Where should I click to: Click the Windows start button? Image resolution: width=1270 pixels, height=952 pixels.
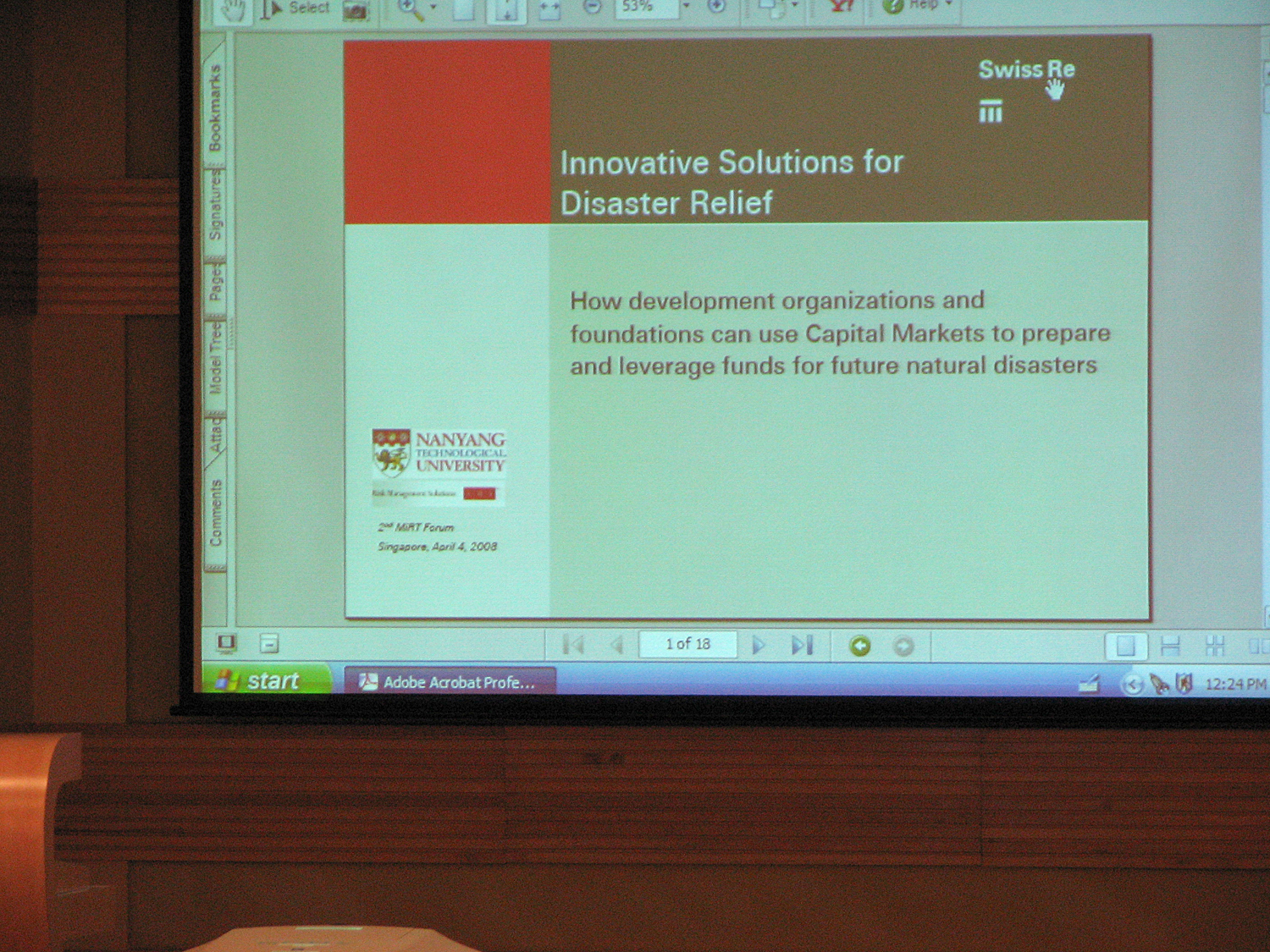tap(264, 680)
